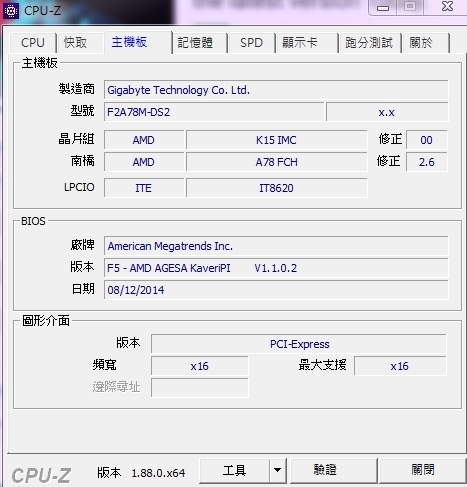Image resolution: width=467 pixels, height=487 pixels.
Task: Click BIOS brand American Megatrends Inc.
Action: (x=276, y=246)
